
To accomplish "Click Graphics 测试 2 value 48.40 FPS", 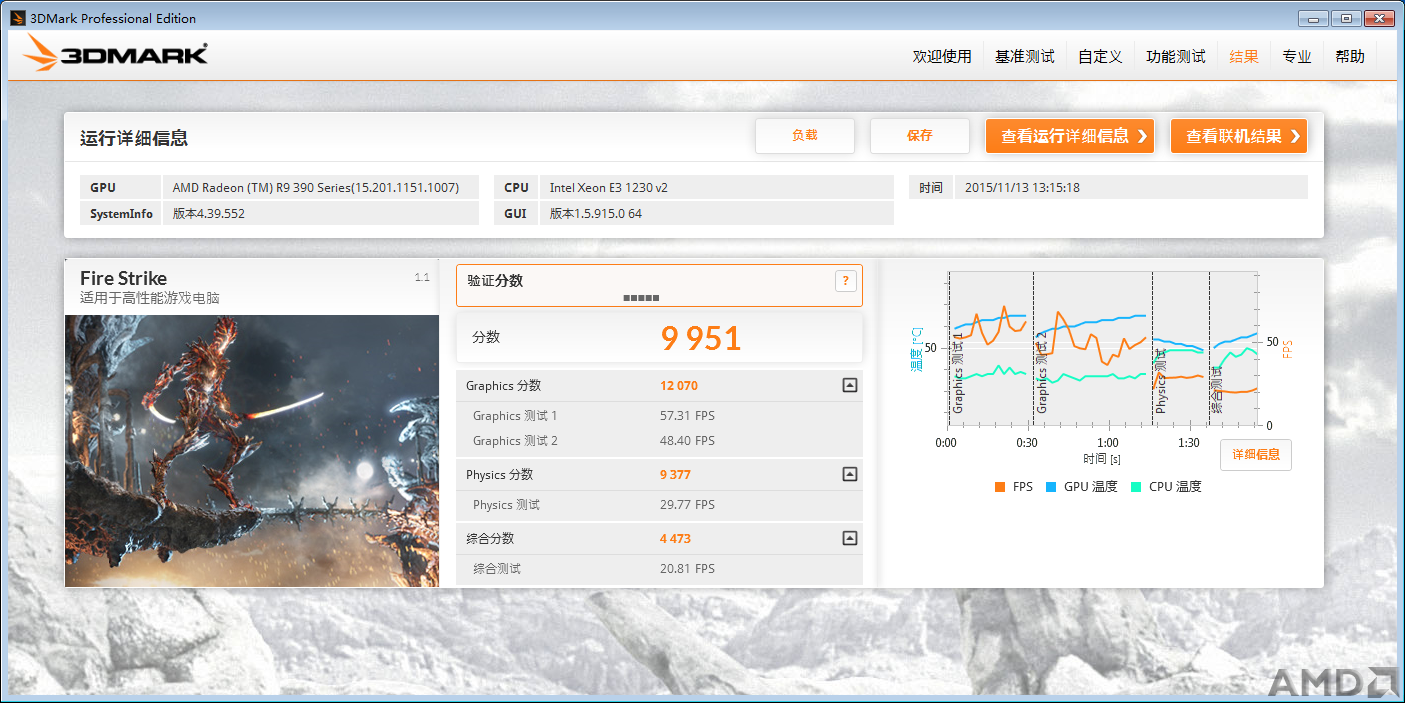I will point(687,441).
